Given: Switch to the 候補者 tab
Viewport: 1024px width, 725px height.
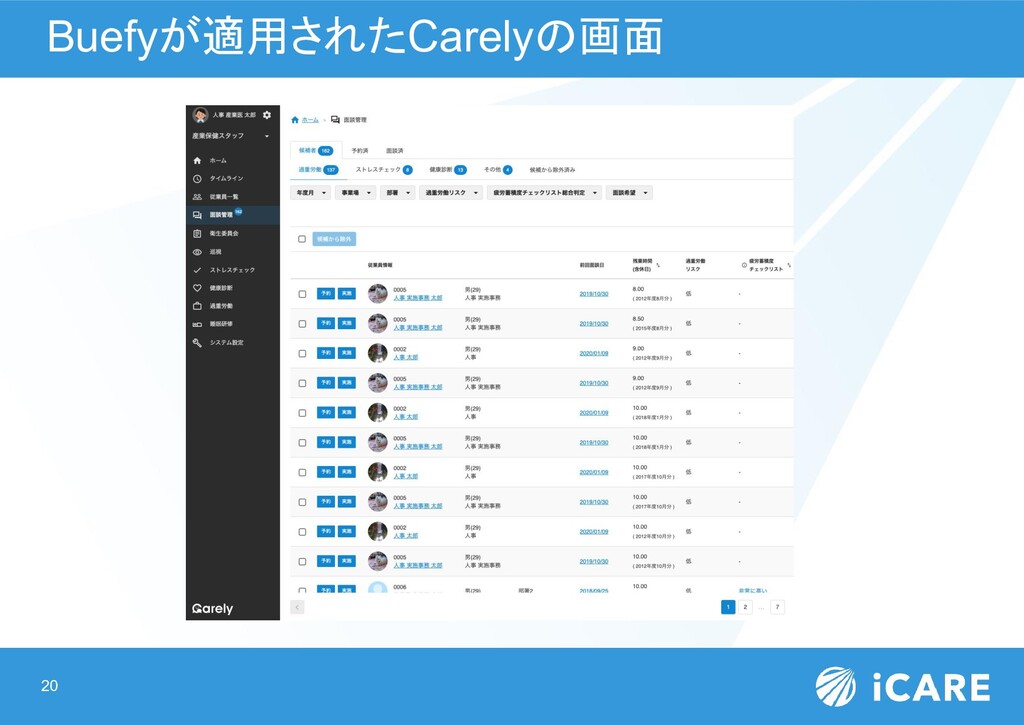Looking at the screenshot, I should click(x=316, y=150).
